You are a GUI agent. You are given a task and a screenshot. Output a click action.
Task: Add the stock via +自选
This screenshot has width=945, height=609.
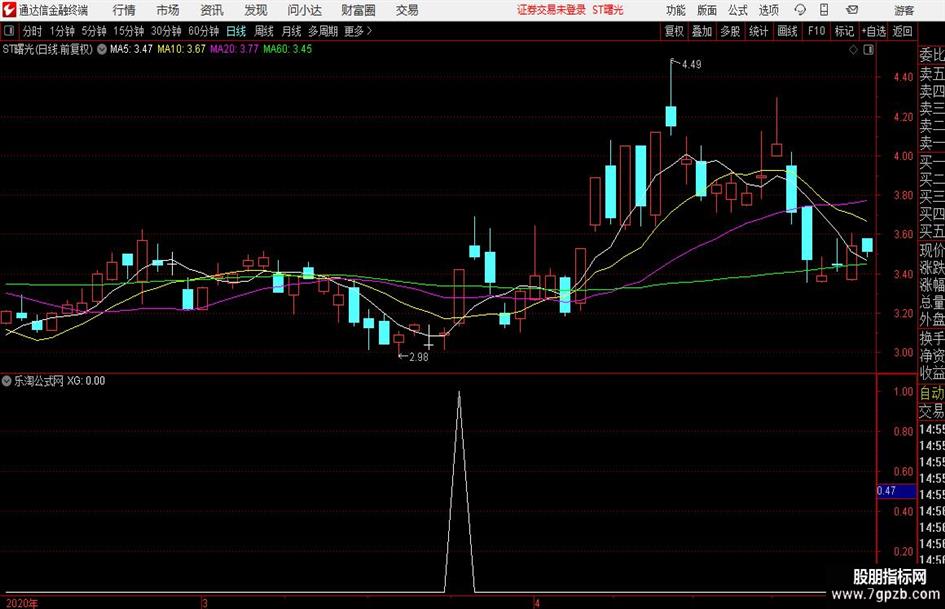coord(873,31)
